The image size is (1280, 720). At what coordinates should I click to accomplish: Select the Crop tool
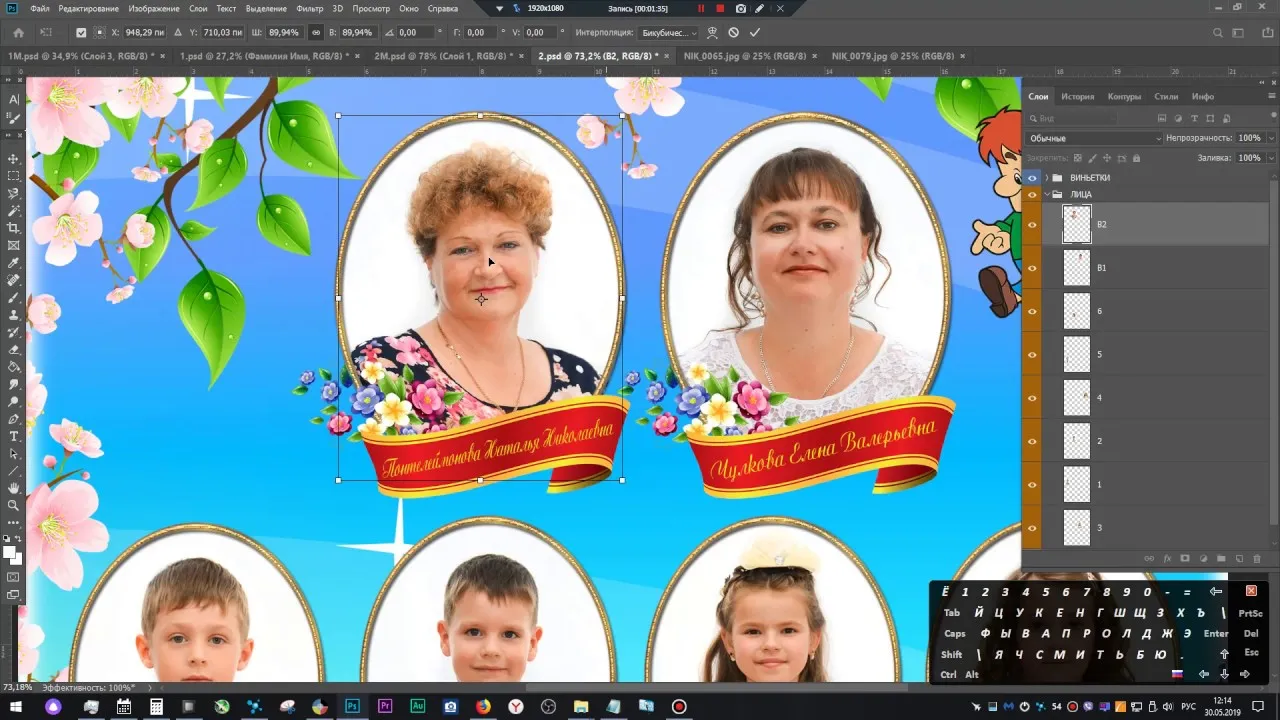(14, 228)
